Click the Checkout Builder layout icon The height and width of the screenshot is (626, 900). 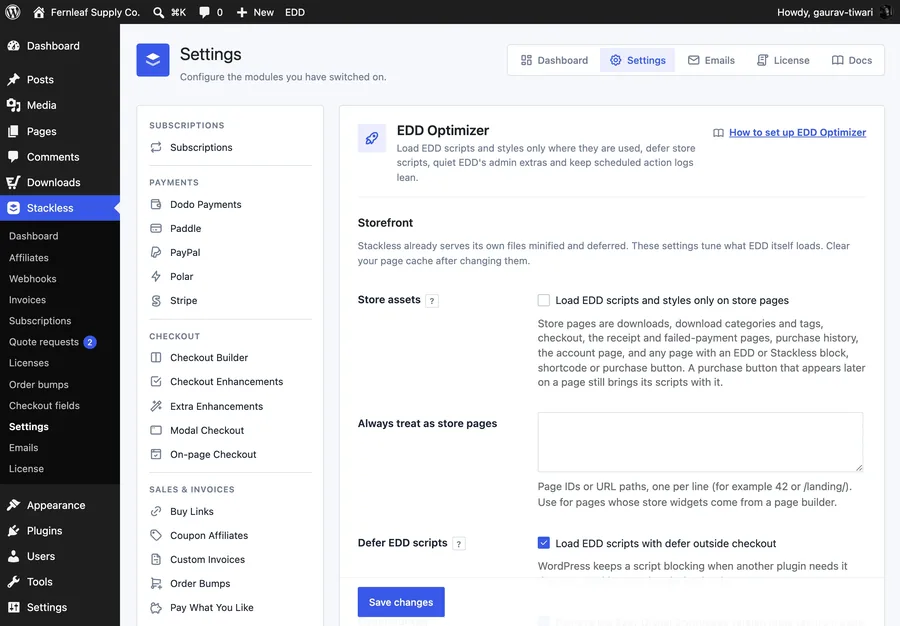pos(156,357)
